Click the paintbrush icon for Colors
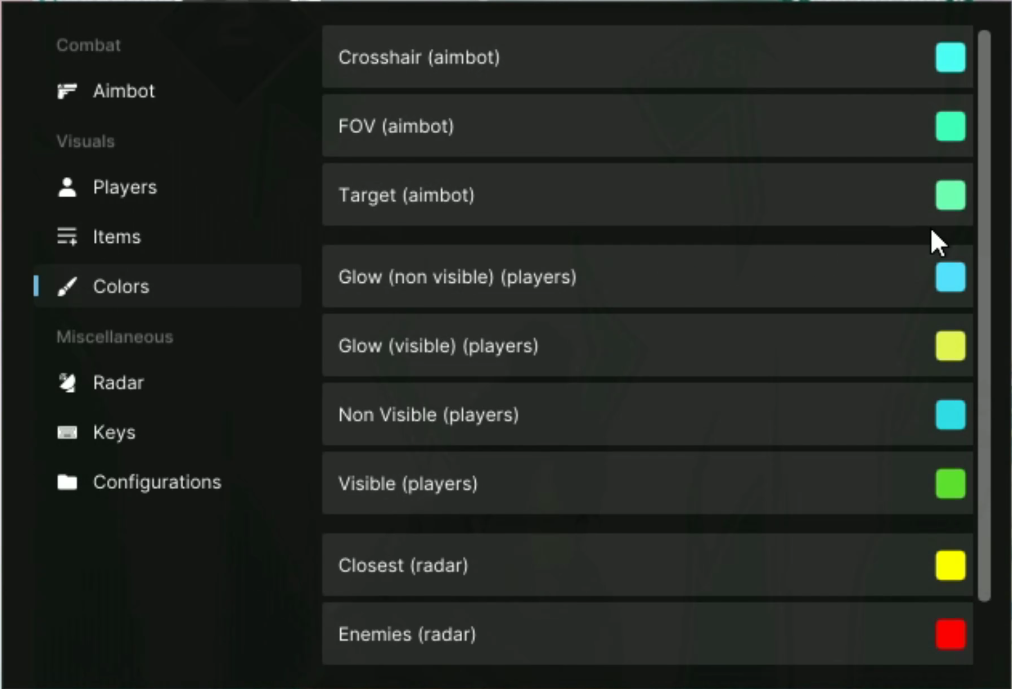1012x689 pixels. click(x=67, y=286)
